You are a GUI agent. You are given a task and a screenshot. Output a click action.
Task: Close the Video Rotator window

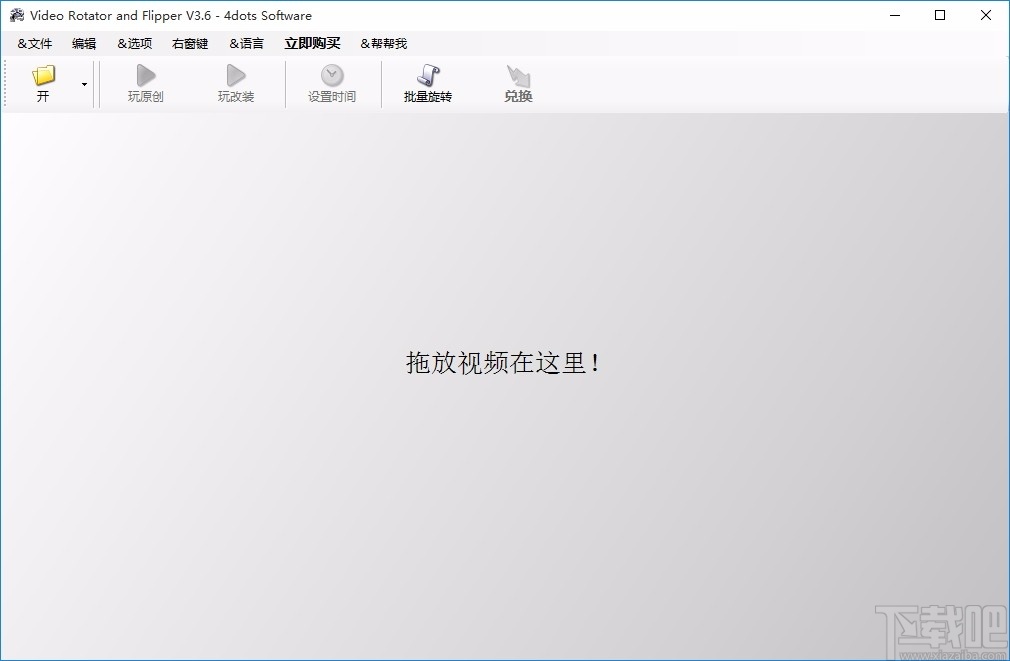tap(986, 15)
